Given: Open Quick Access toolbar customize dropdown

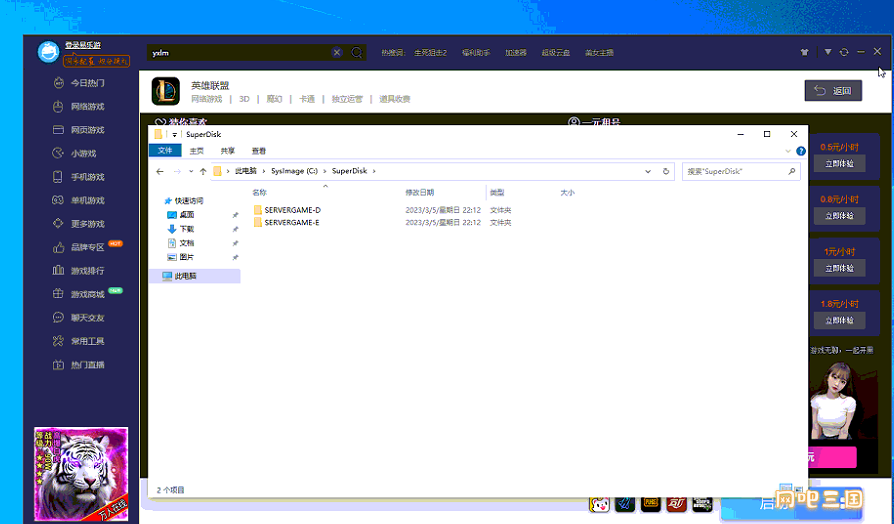Looking at the screenshot, I should coord(174,135).
